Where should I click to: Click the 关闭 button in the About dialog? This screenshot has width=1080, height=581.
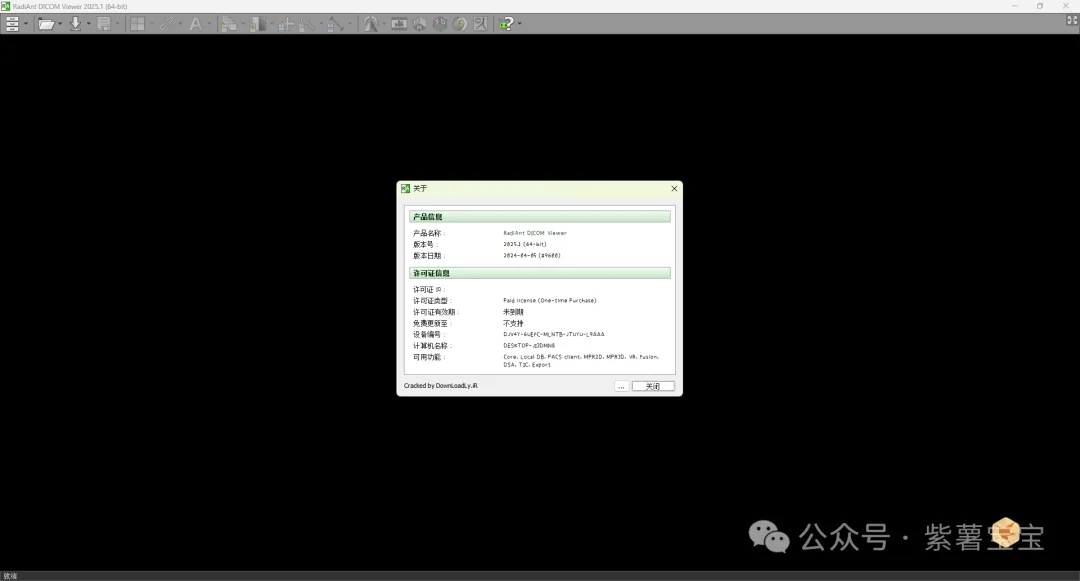tap(653, 386)
